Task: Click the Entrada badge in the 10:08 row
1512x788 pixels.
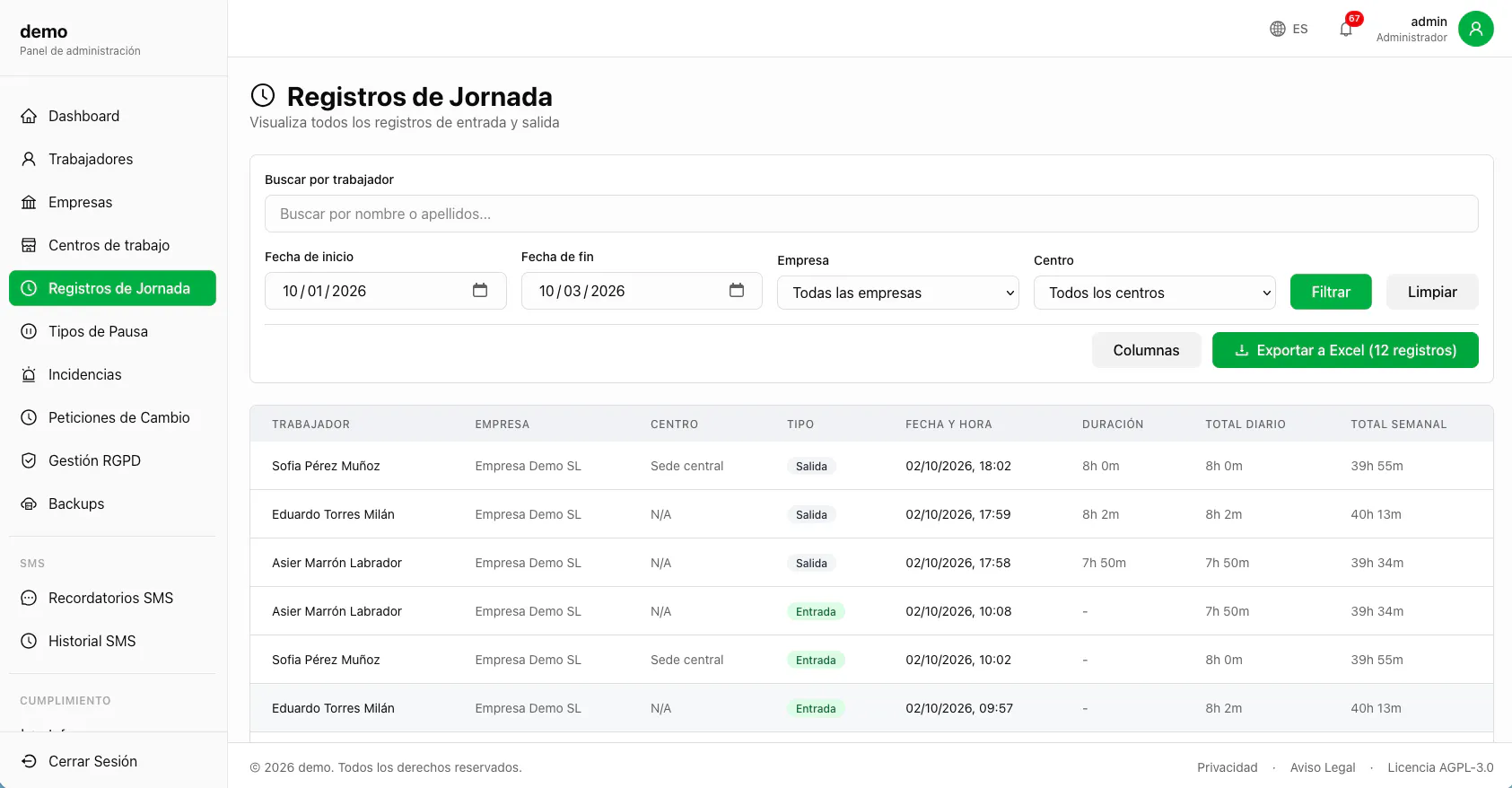Action: (816, 611)
